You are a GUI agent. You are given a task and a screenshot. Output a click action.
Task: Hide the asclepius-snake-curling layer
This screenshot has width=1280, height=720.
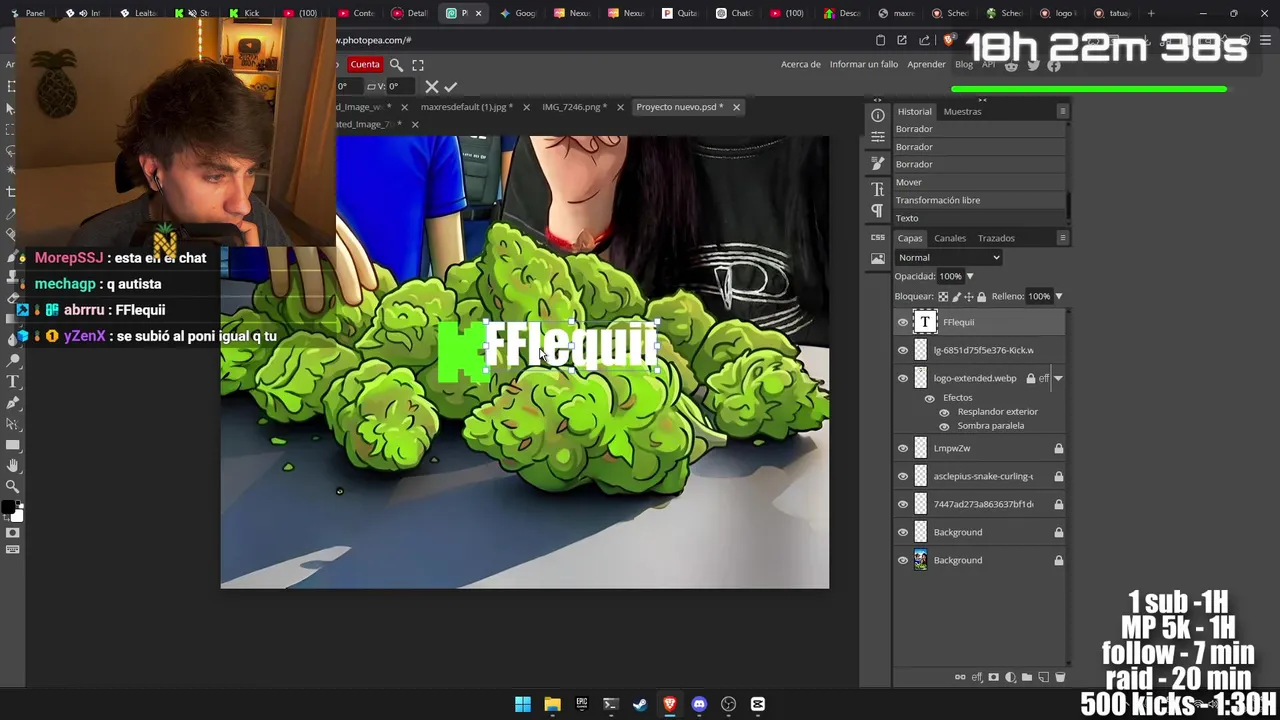point(903,476)
